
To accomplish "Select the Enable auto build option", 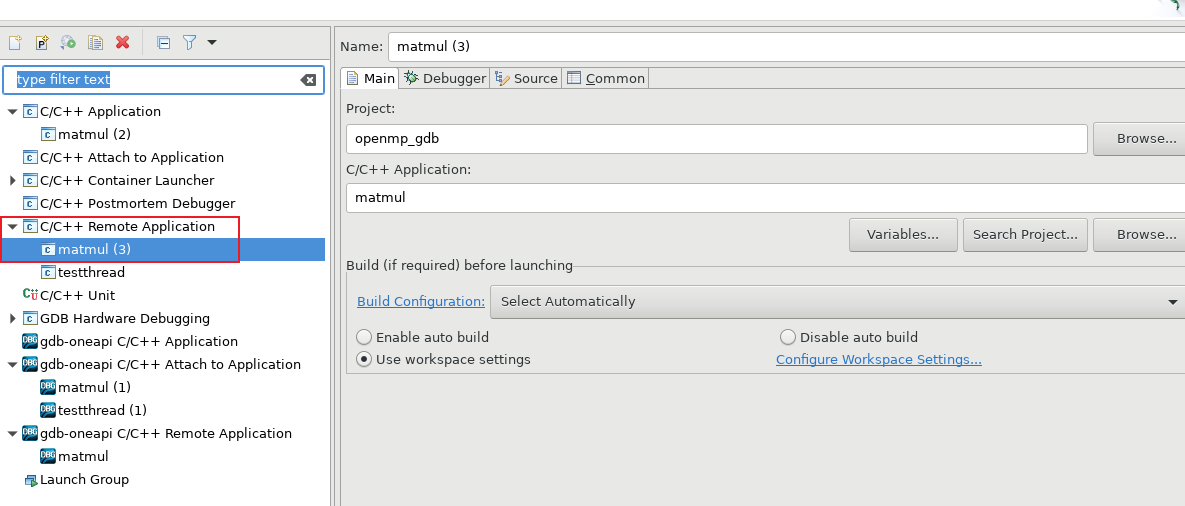I will (x=364, y=337).
